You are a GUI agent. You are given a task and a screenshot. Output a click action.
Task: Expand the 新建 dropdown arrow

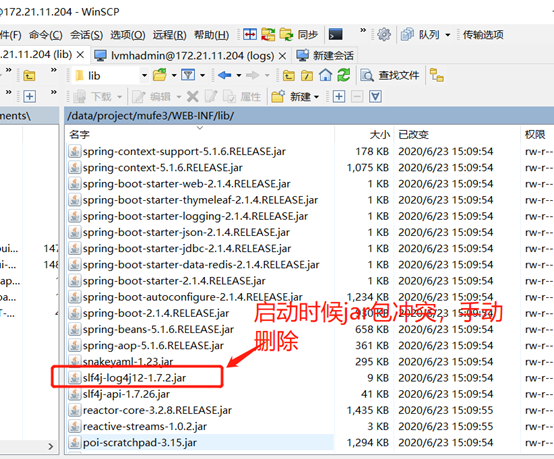(316, 96)
